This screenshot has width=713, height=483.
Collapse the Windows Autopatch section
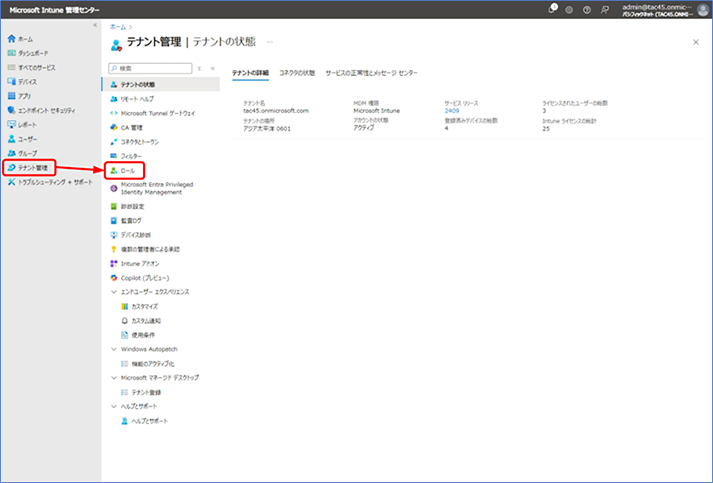coord(114,349)
